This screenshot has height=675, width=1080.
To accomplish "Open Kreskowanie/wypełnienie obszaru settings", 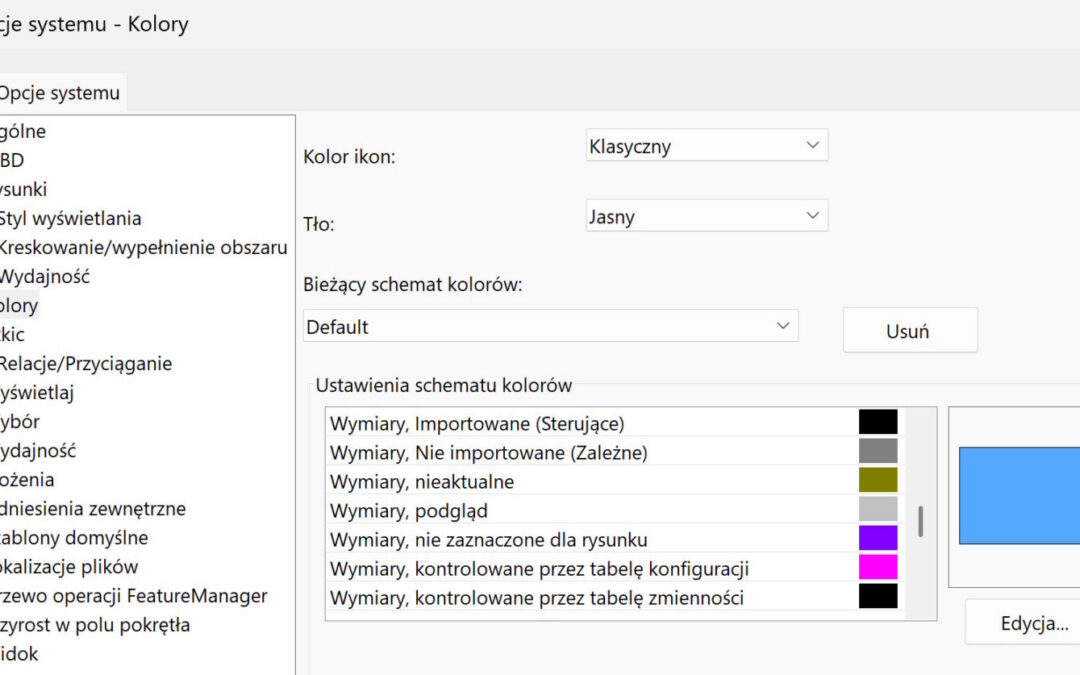I will click(x=143, y=247).
